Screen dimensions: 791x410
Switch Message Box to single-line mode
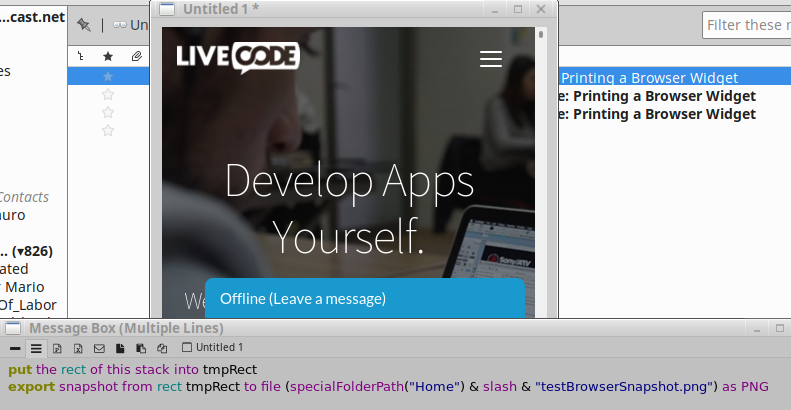(x=15, y=348)
